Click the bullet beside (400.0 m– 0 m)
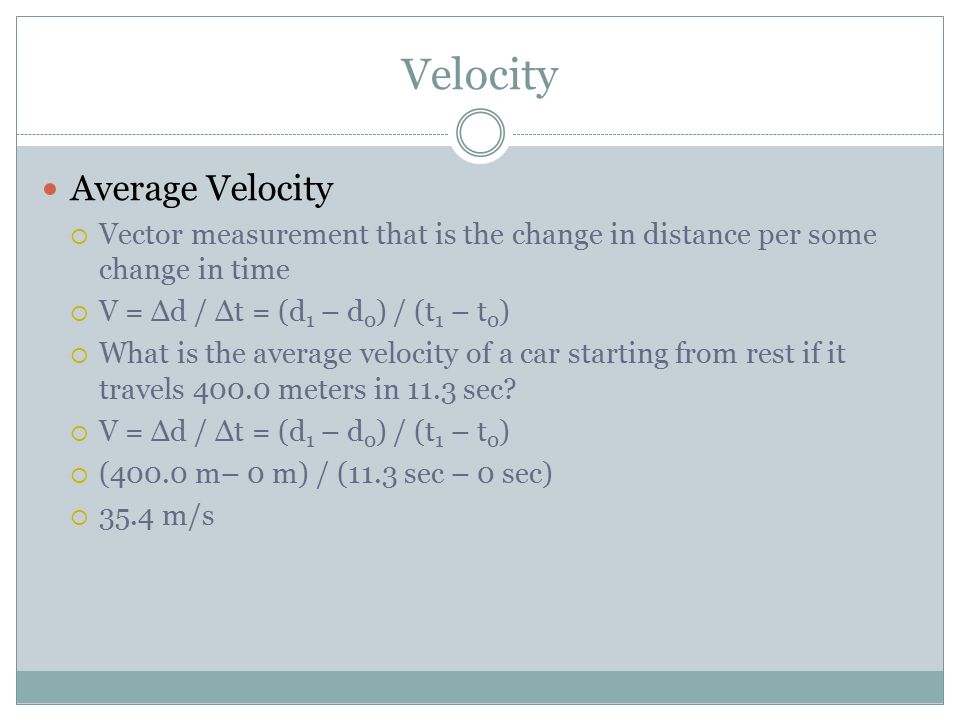 80,476
